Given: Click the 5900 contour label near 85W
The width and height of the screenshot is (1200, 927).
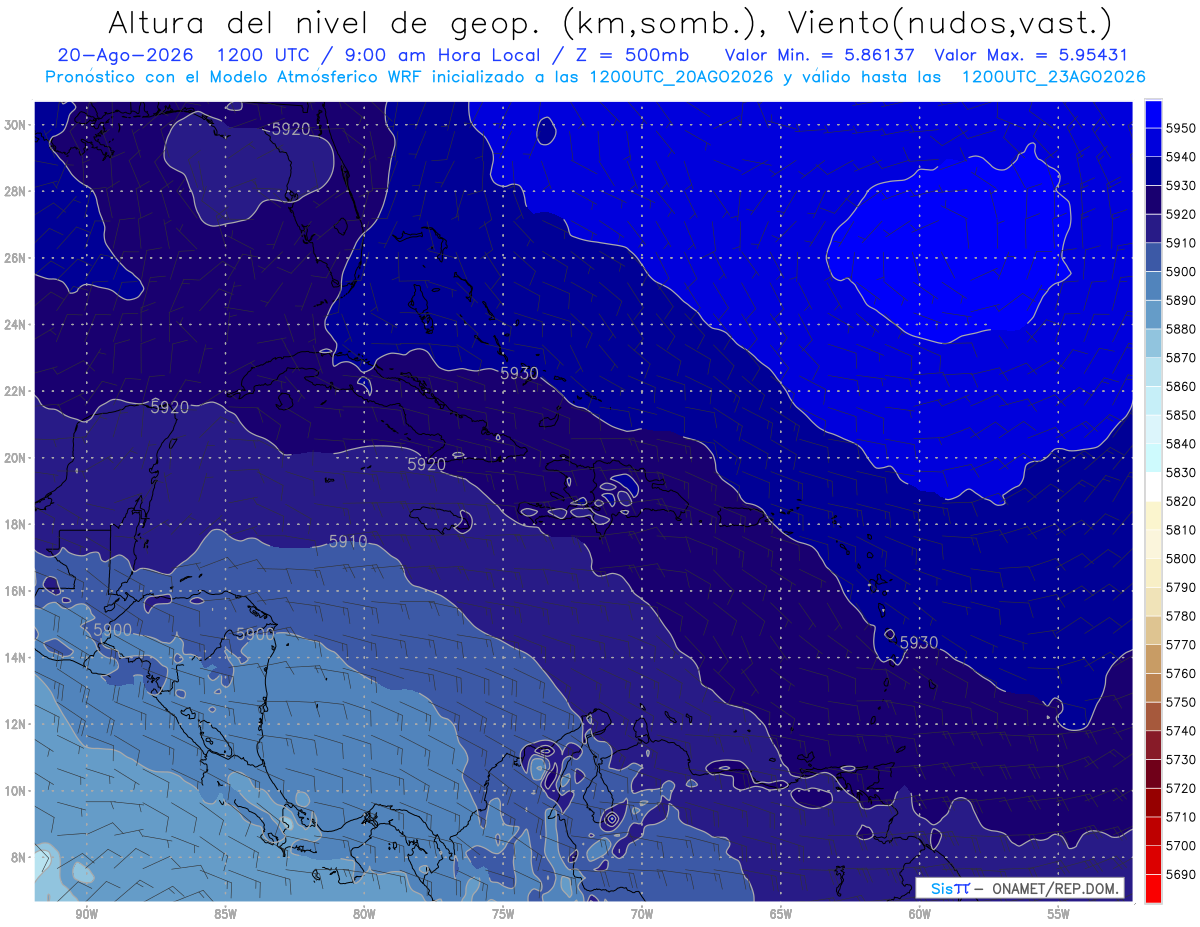Looking at the screenshot, I should pos(255,634).
